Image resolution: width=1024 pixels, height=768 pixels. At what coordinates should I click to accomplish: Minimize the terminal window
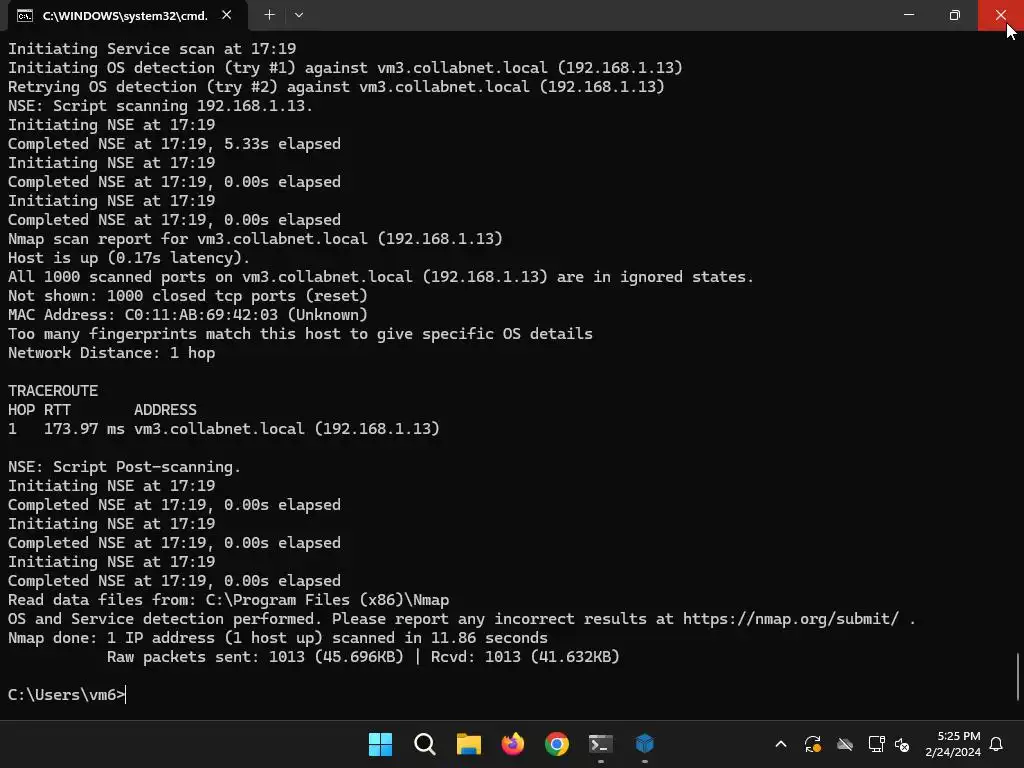click(x=908, y=15)
